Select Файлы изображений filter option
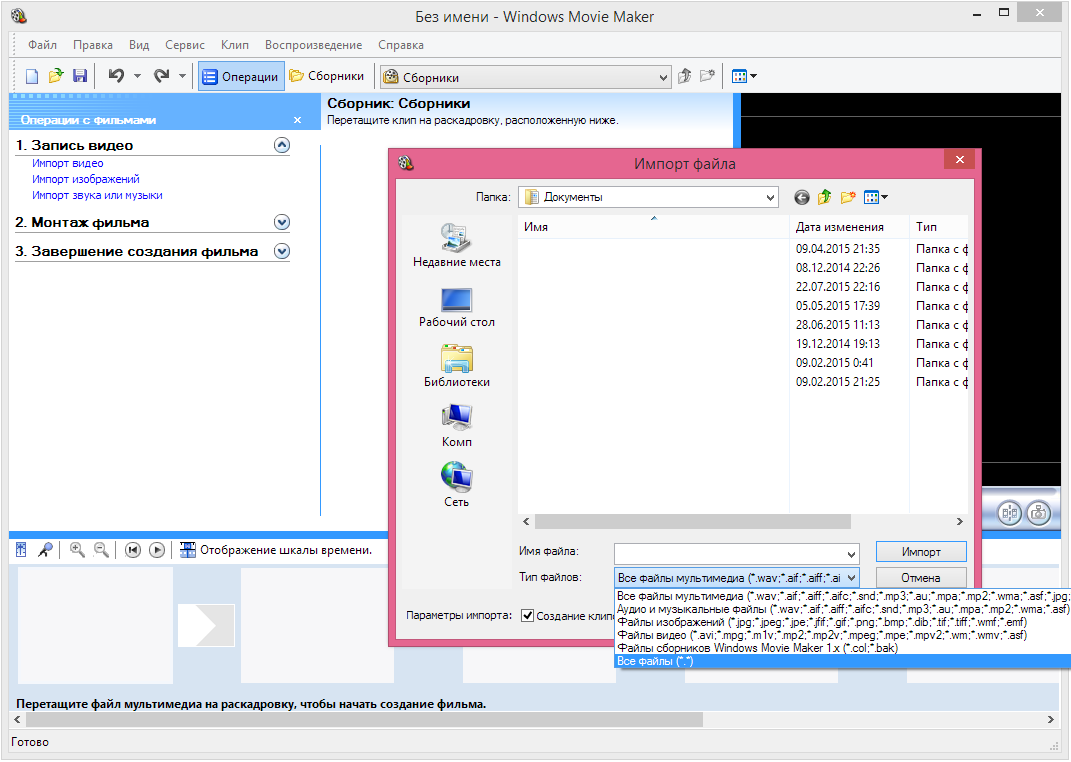The image size is (1071, 762). click(x=843, y=622)
